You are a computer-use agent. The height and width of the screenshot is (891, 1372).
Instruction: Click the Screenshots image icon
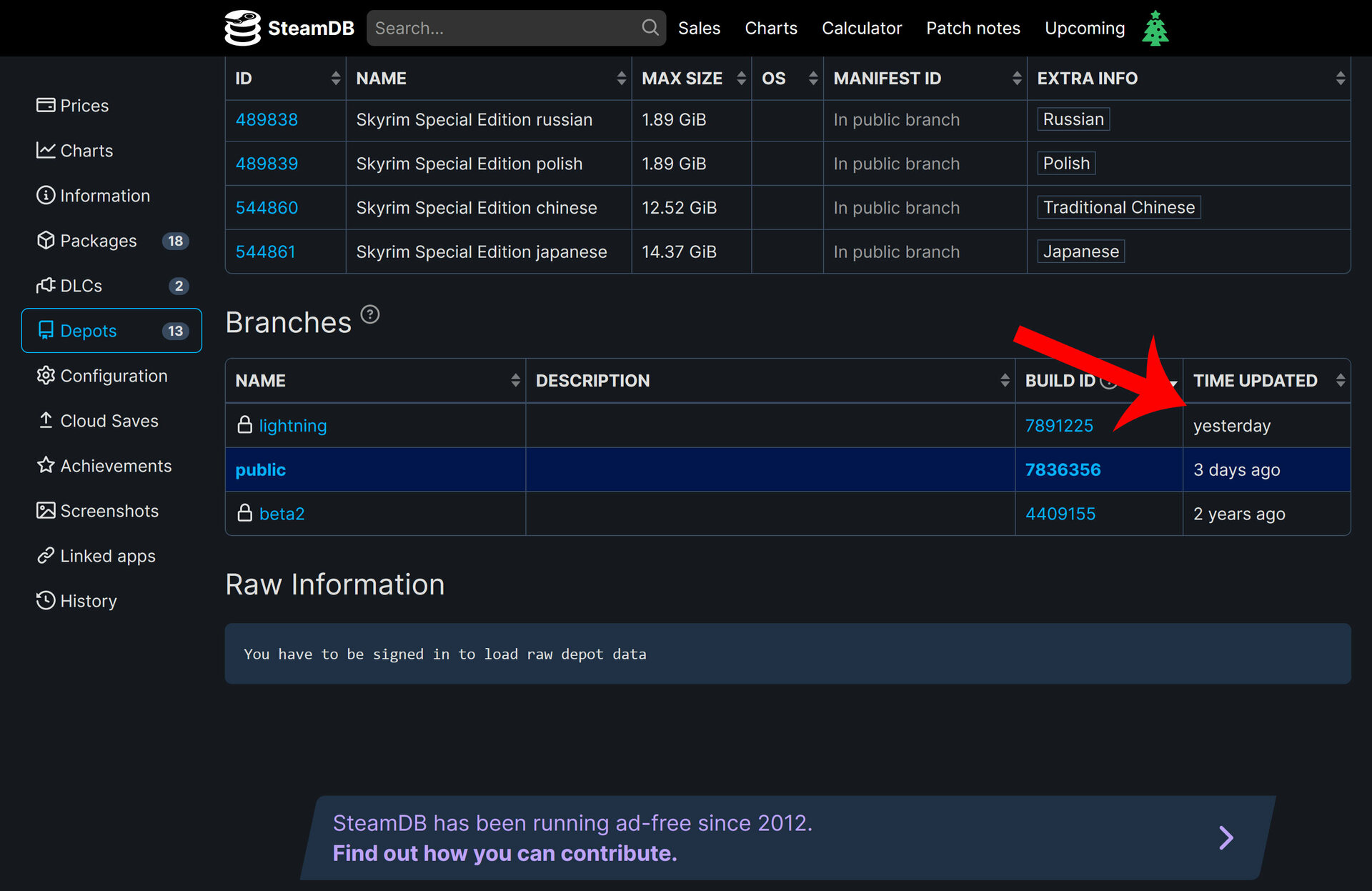click(46, 510)
